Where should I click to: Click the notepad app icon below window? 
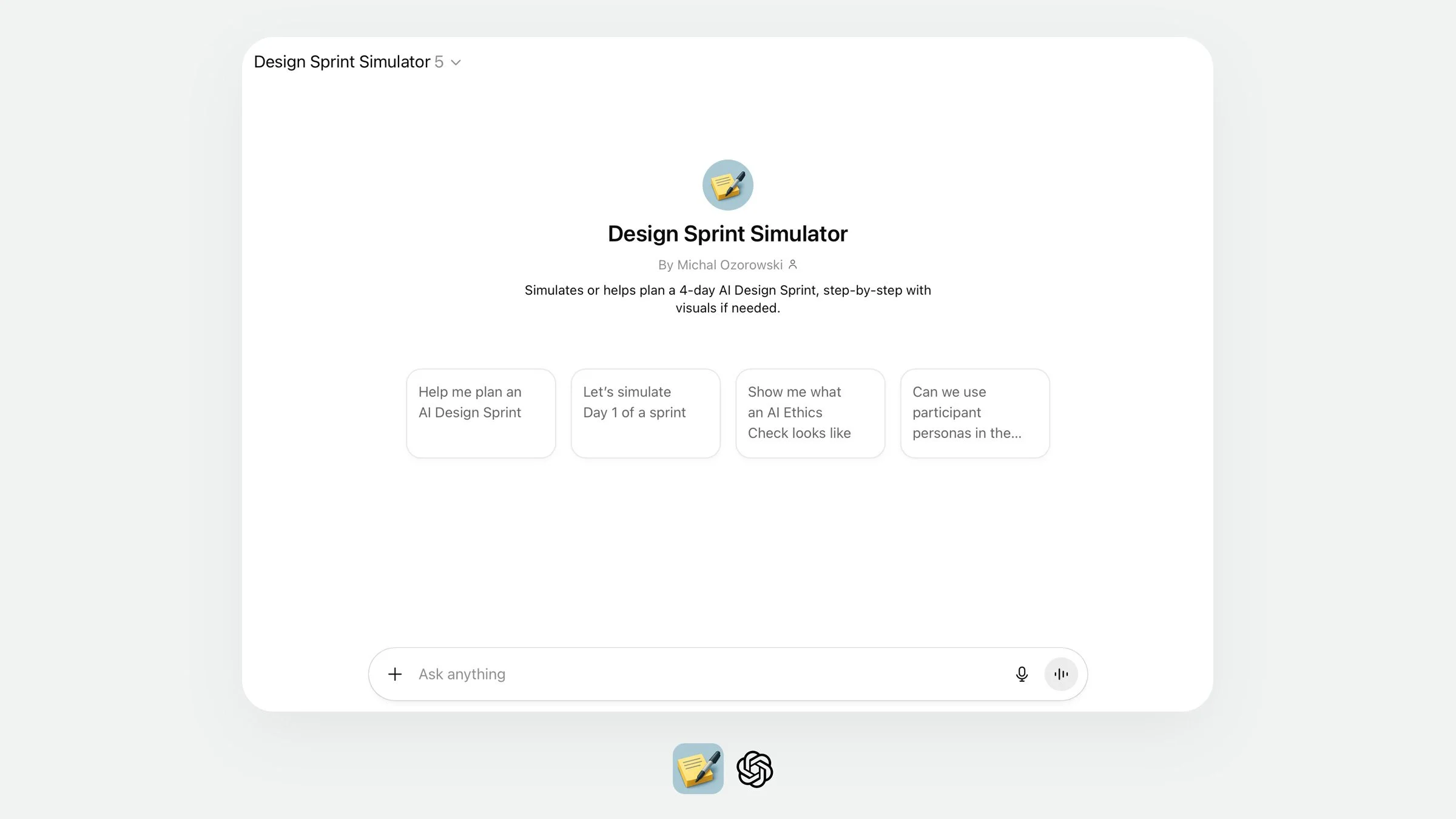coord(698,769)
